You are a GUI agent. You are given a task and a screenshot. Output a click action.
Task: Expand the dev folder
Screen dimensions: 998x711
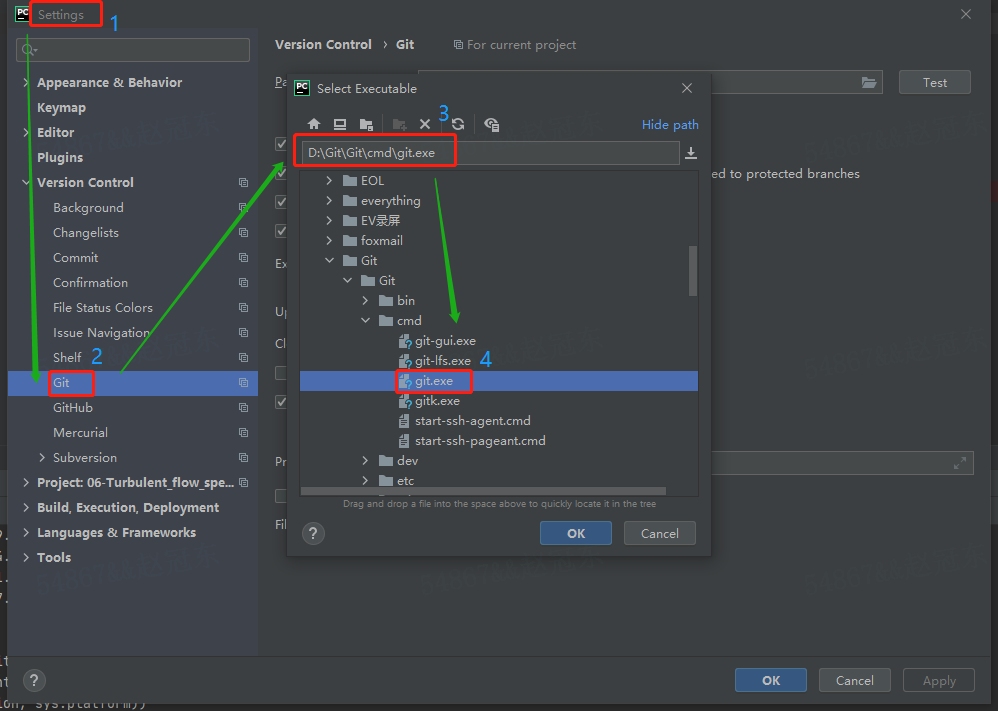coord(365,461)
